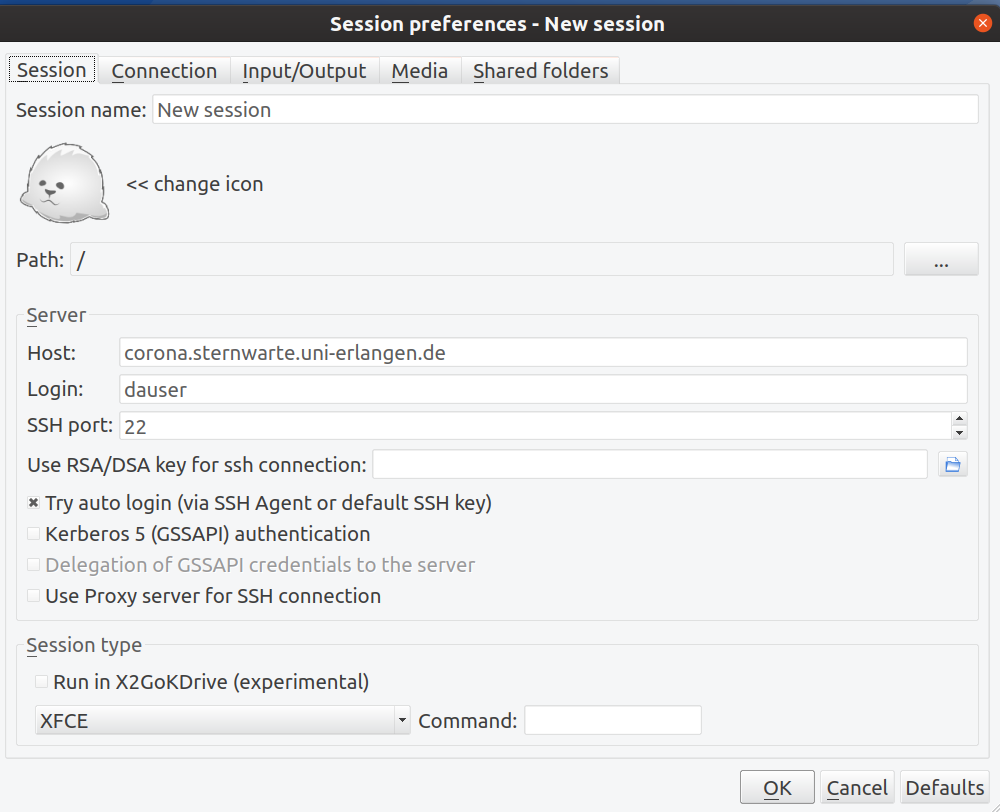
Task: Increase SSH port with up arrow
Action: [959, 418]
